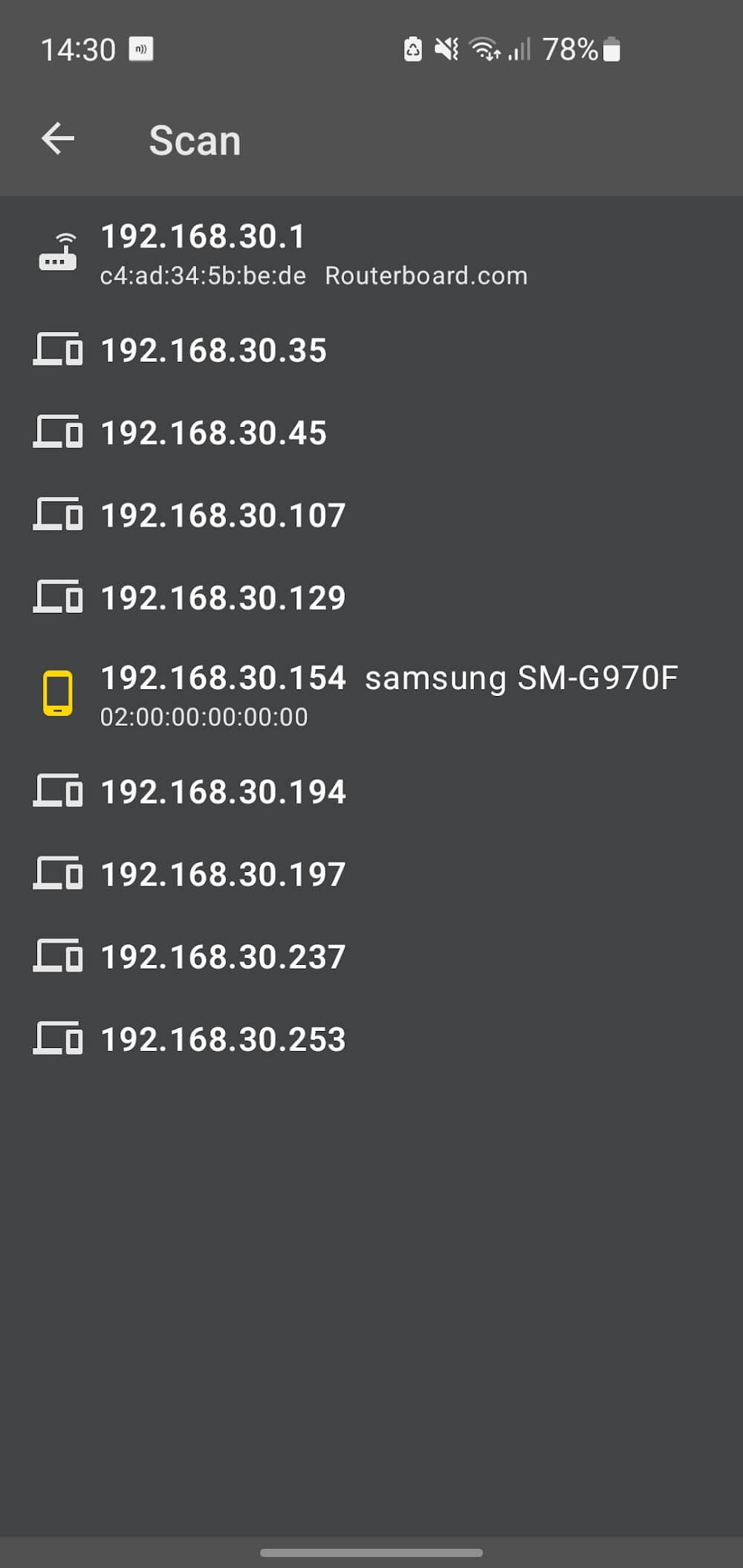Screen dimensions: 743x1568
Task: Tap the muted sound status icon
Action: (447, 50)
